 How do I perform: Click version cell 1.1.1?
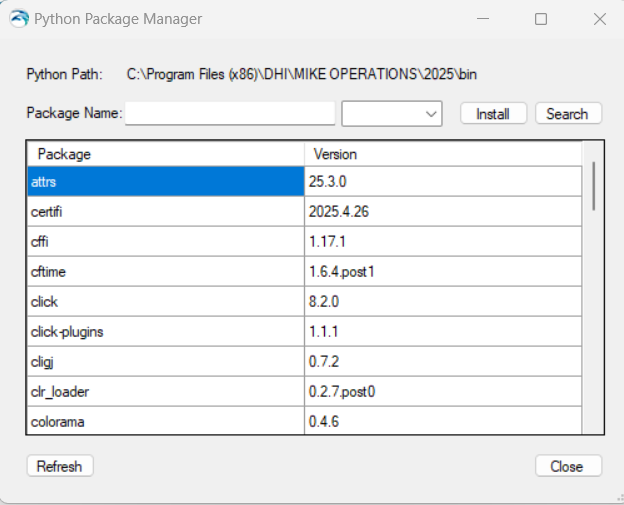[x=443, y=331]
